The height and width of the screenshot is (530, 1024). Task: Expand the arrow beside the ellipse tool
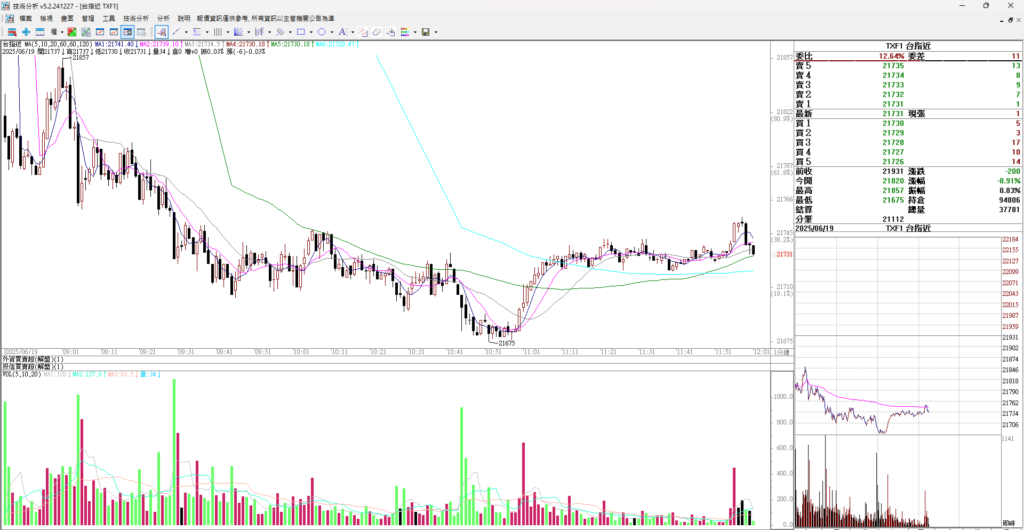pos(332,31)
